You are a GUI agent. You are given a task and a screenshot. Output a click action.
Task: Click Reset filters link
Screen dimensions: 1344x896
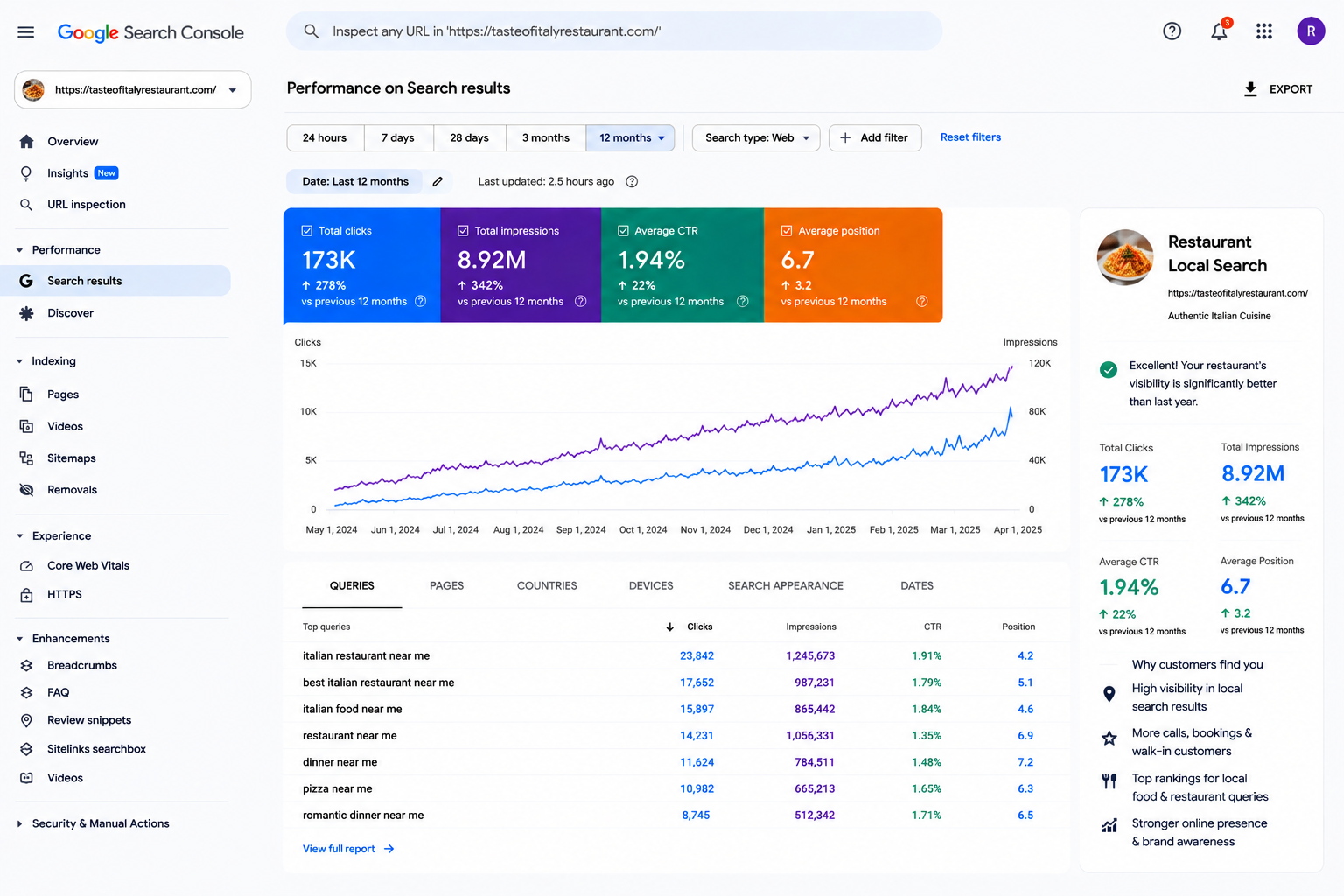coord(970,137)
